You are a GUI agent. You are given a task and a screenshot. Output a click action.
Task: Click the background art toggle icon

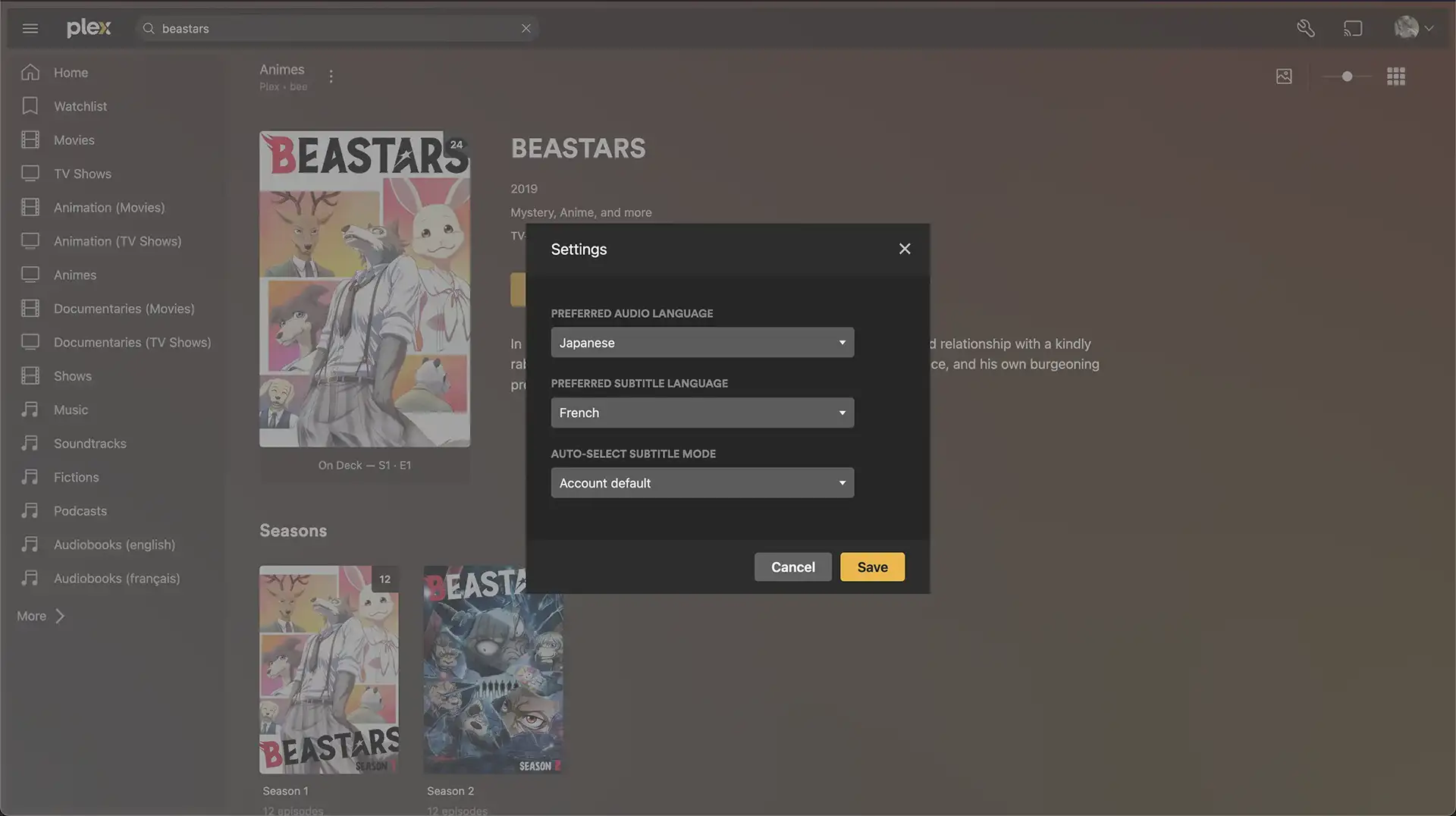tap(1284, 76)
